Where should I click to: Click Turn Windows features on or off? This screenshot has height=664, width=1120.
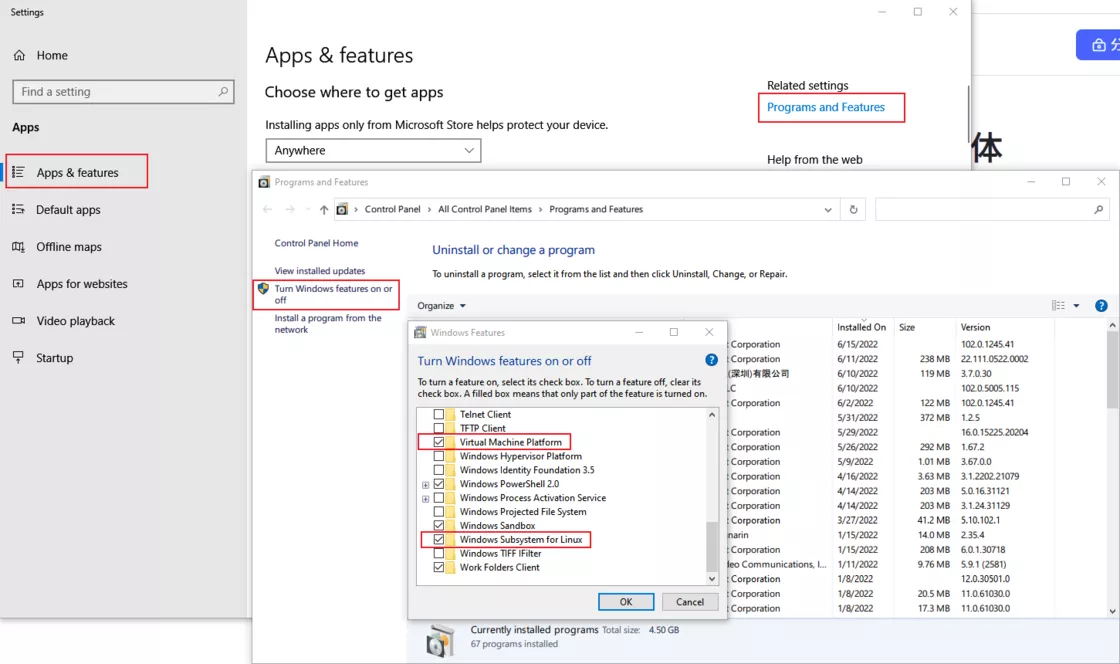(334, 294)
